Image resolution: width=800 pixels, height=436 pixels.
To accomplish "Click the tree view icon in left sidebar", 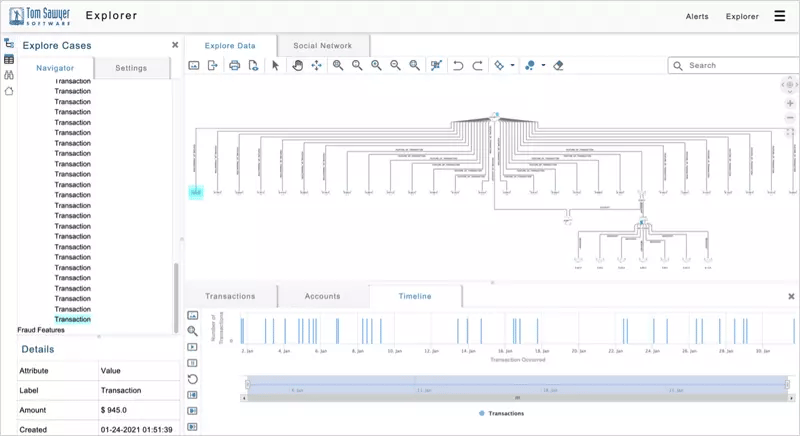I will tap(9, 43).
